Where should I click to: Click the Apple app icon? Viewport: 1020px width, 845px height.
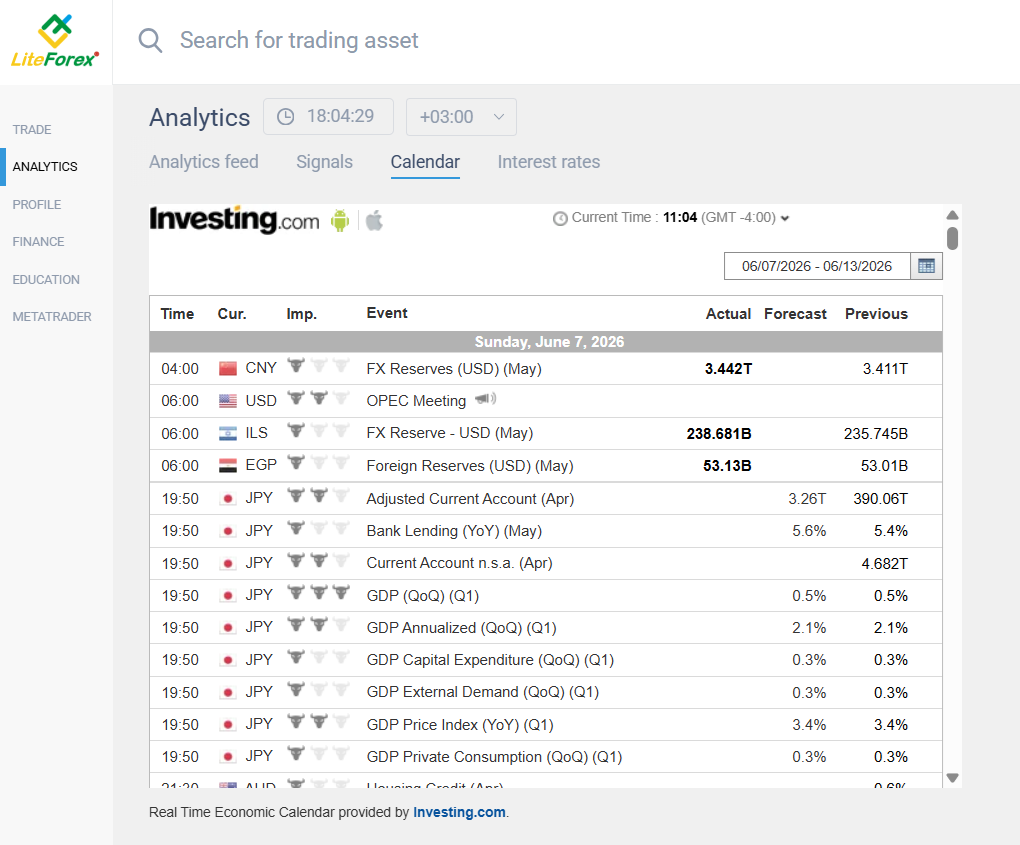click(374, 221)
